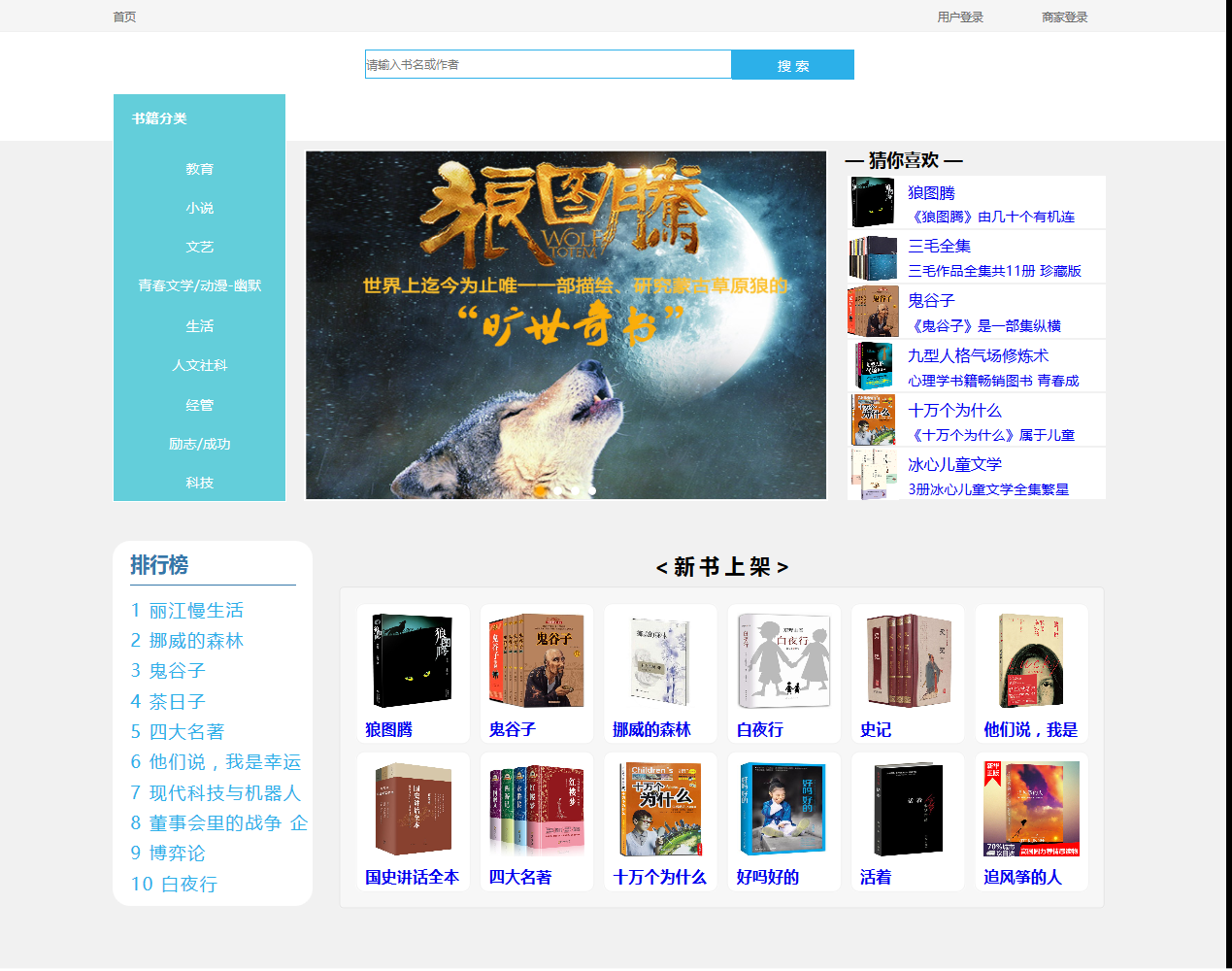The height and width of the screenshot is (971, 1232).
Task: Select the 教育 category
Action: [199, 169]
